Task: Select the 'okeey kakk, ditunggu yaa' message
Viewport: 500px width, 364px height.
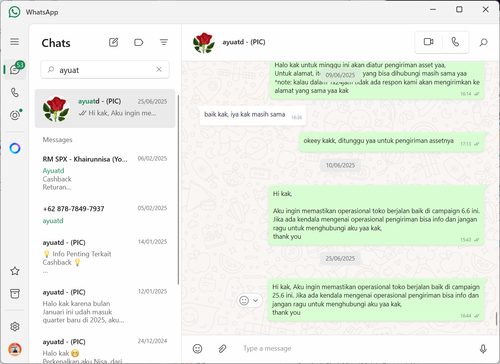Action: pyautogui.click(x=391, y=142)
